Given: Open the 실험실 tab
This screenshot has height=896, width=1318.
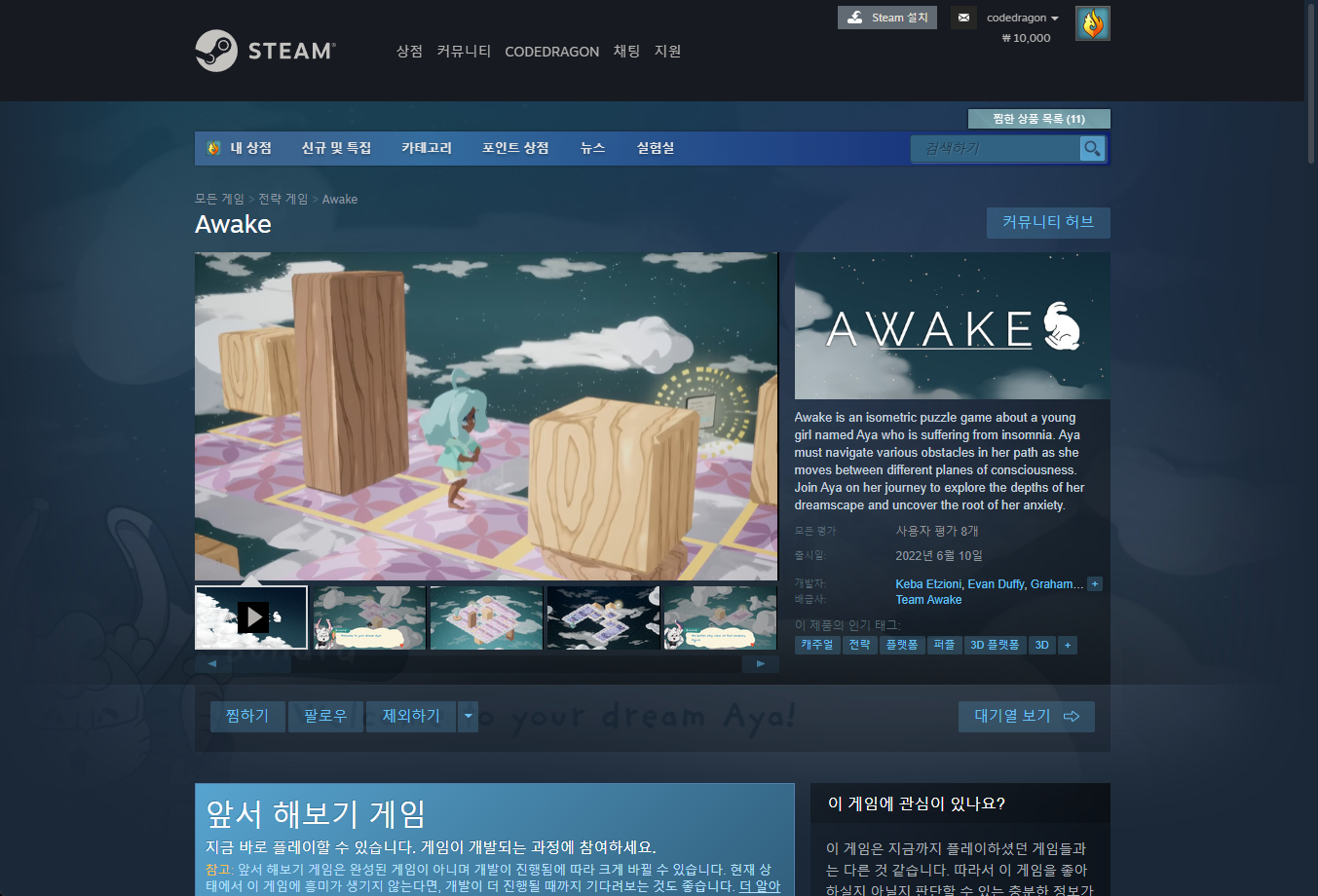Looking at the screenshot, I should coord(656,148).
